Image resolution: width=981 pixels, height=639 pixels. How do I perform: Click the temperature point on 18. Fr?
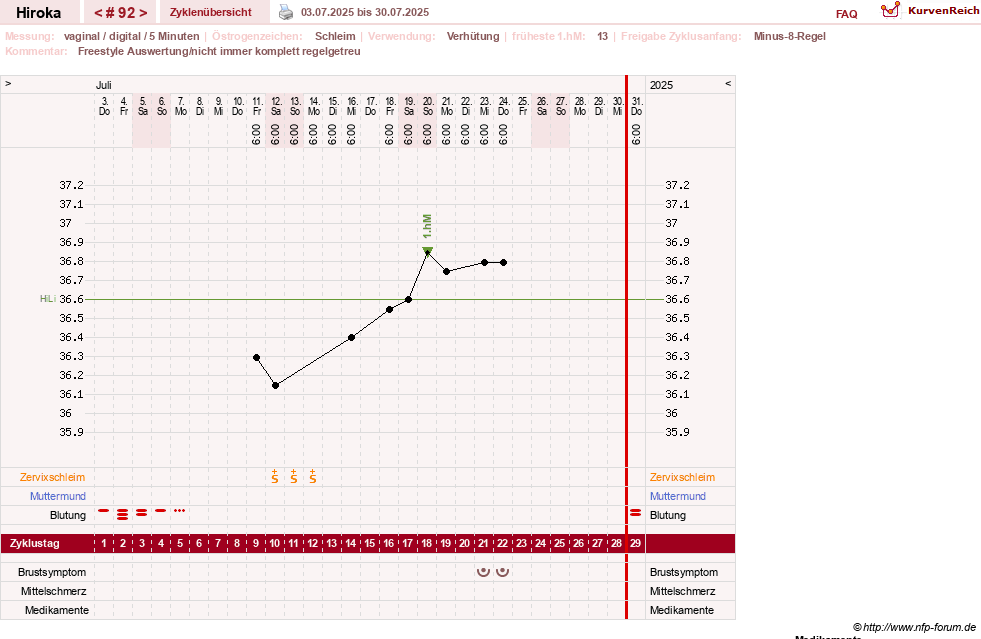(x=389, y=310)
